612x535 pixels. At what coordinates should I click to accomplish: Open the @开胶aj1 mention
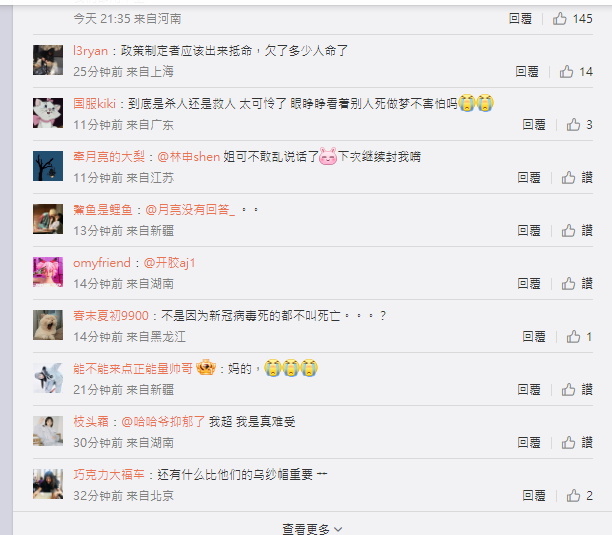coord(169,263)
